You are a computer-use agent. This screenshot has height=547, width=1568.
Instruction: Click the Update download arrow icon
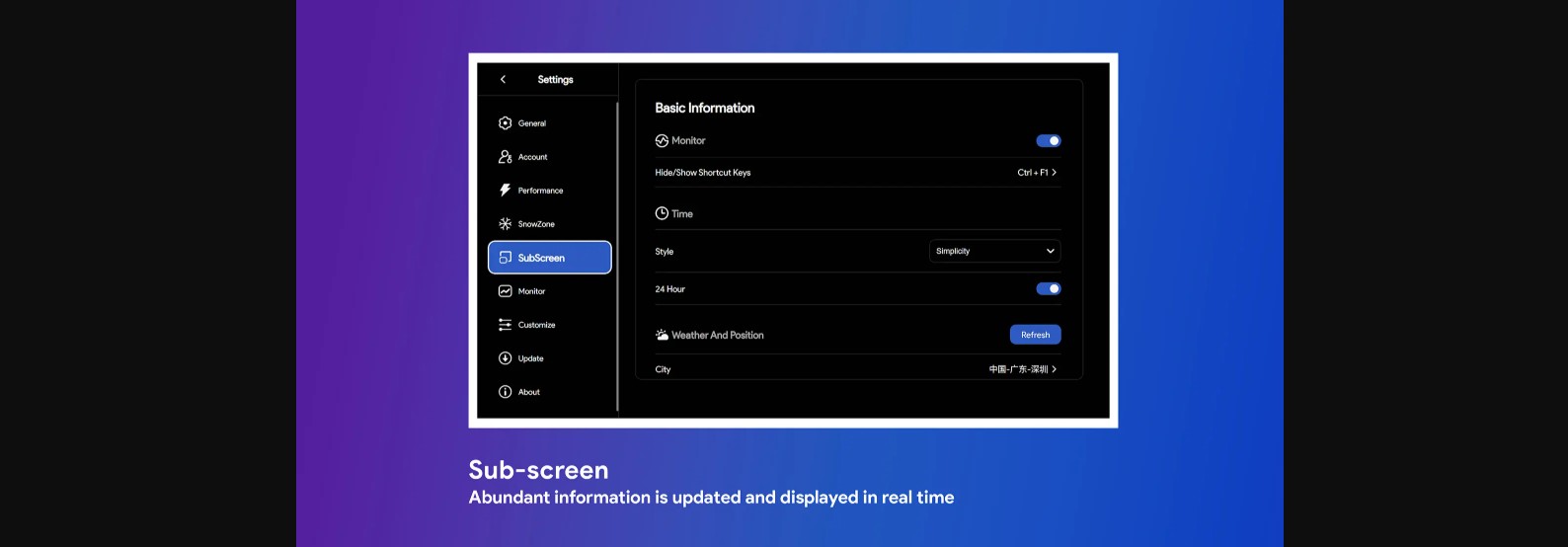(x=506, y=358)
